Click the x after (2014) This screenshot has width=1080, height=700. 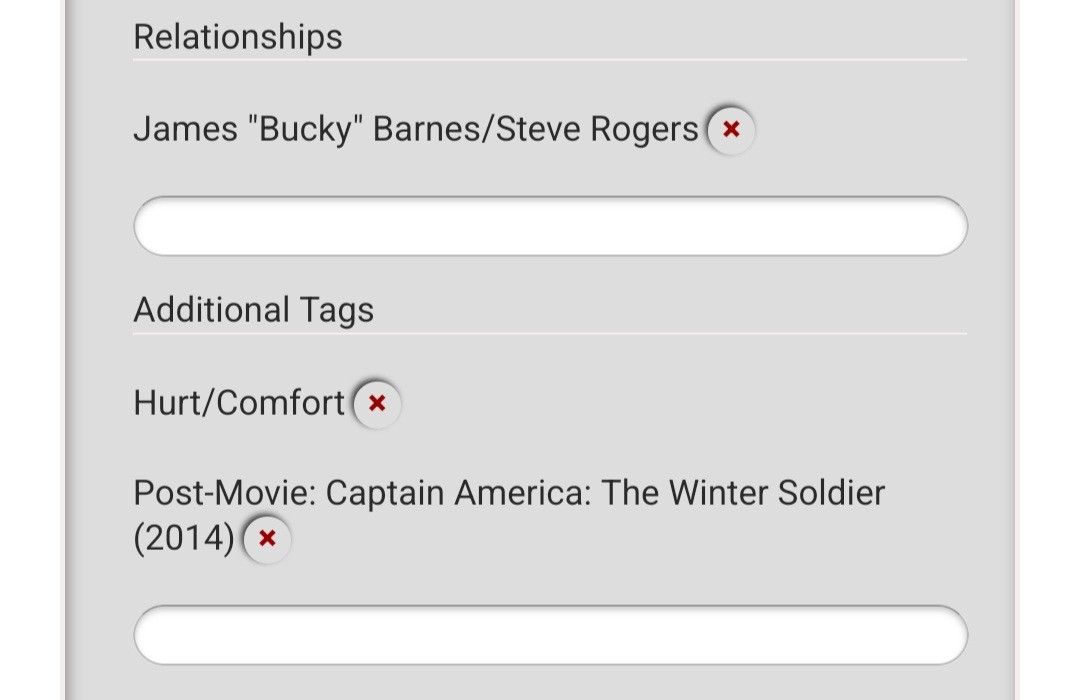[x=267, y=539]
